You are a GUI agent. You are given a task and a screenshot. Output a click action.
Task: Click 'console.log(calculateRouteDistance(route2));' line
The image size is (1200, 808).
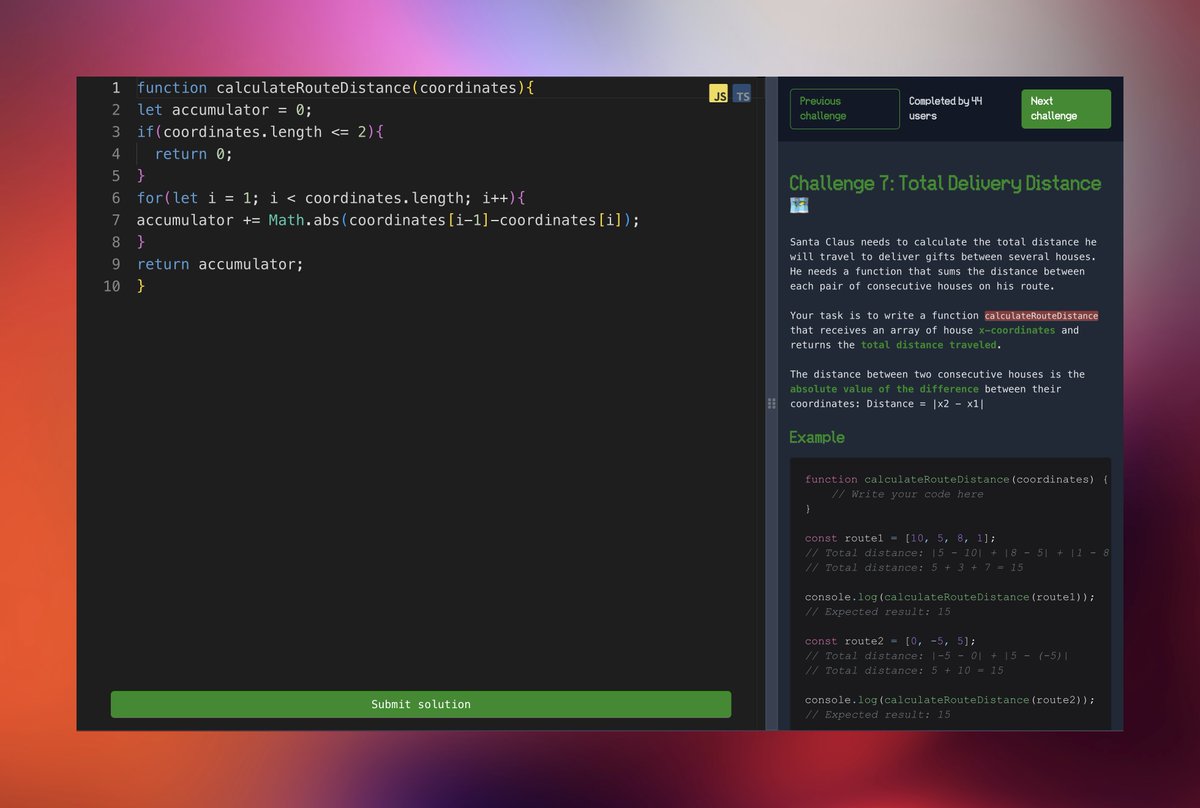pos(950,700)
